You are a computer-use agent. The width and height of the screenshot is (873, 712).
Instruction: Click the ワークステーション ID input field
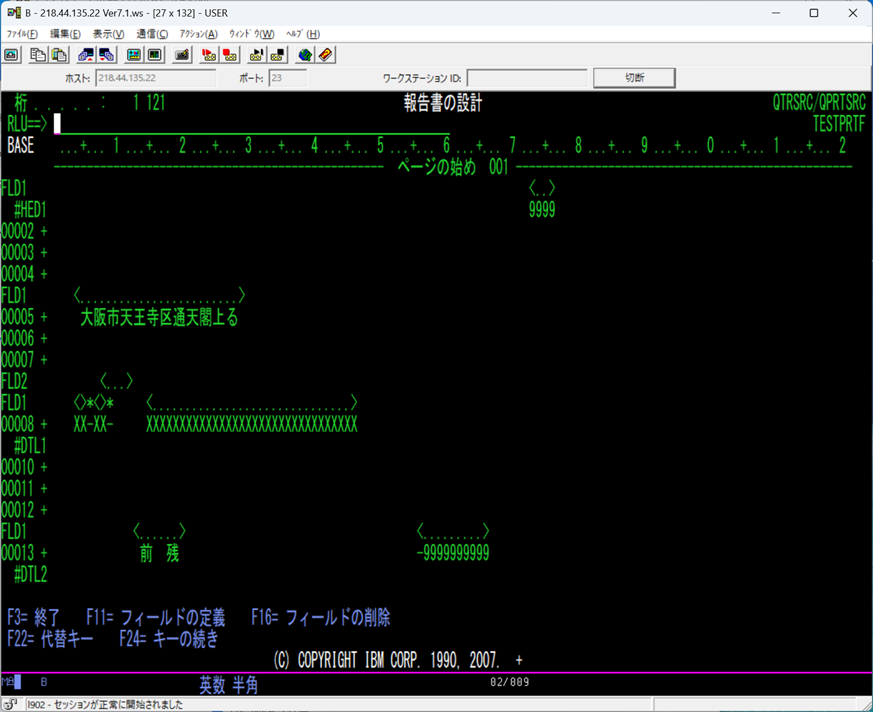pos(526,78)
